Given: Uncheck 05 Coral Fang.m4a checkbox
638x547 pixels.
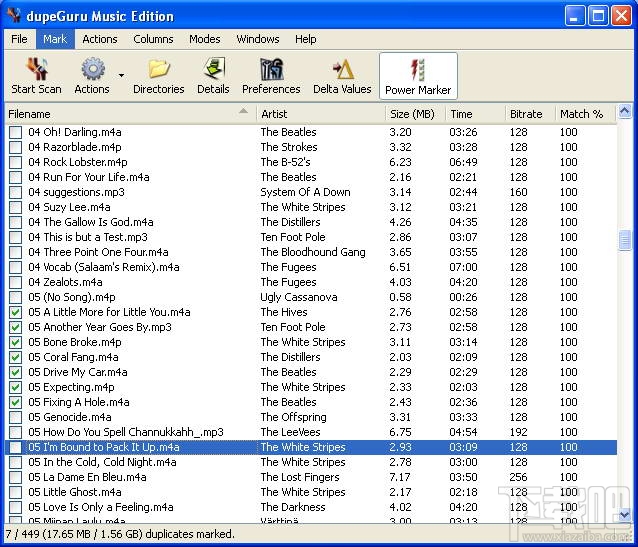Looking at the screenshot, I should pyautogui.click(x=15, y=357).
